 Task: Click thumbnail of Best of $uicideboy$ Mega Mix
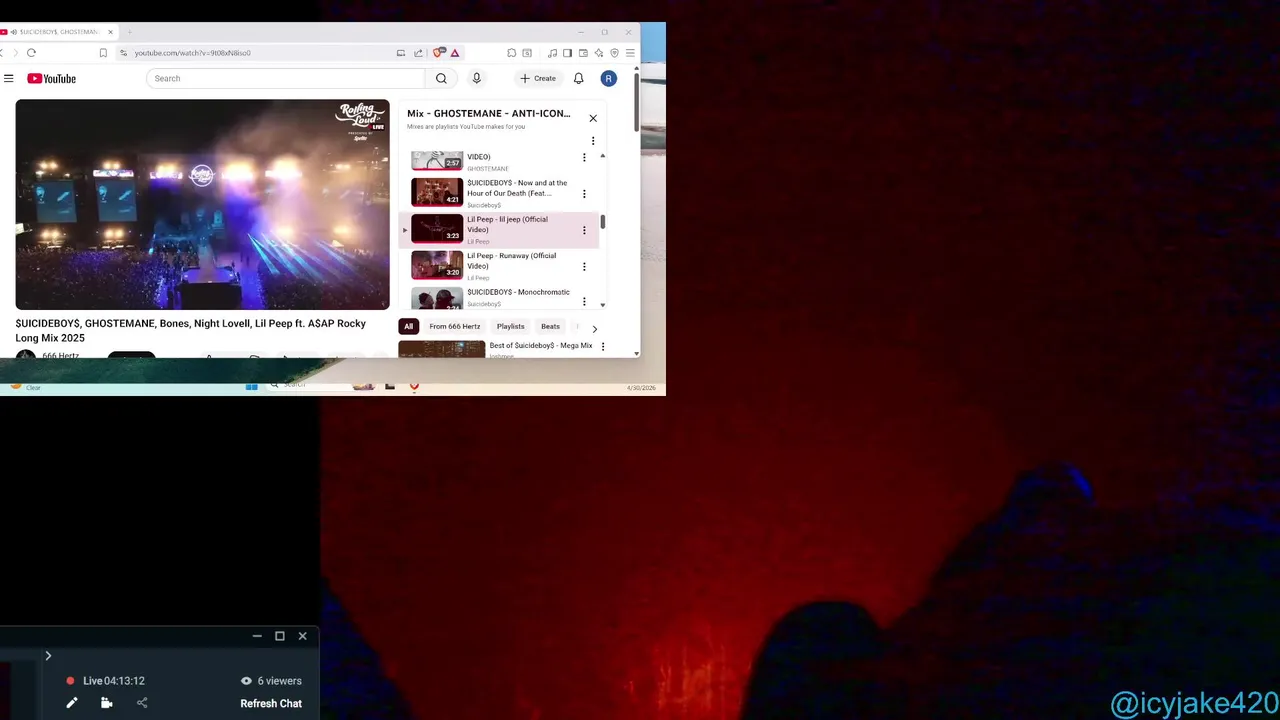point(442,349)
